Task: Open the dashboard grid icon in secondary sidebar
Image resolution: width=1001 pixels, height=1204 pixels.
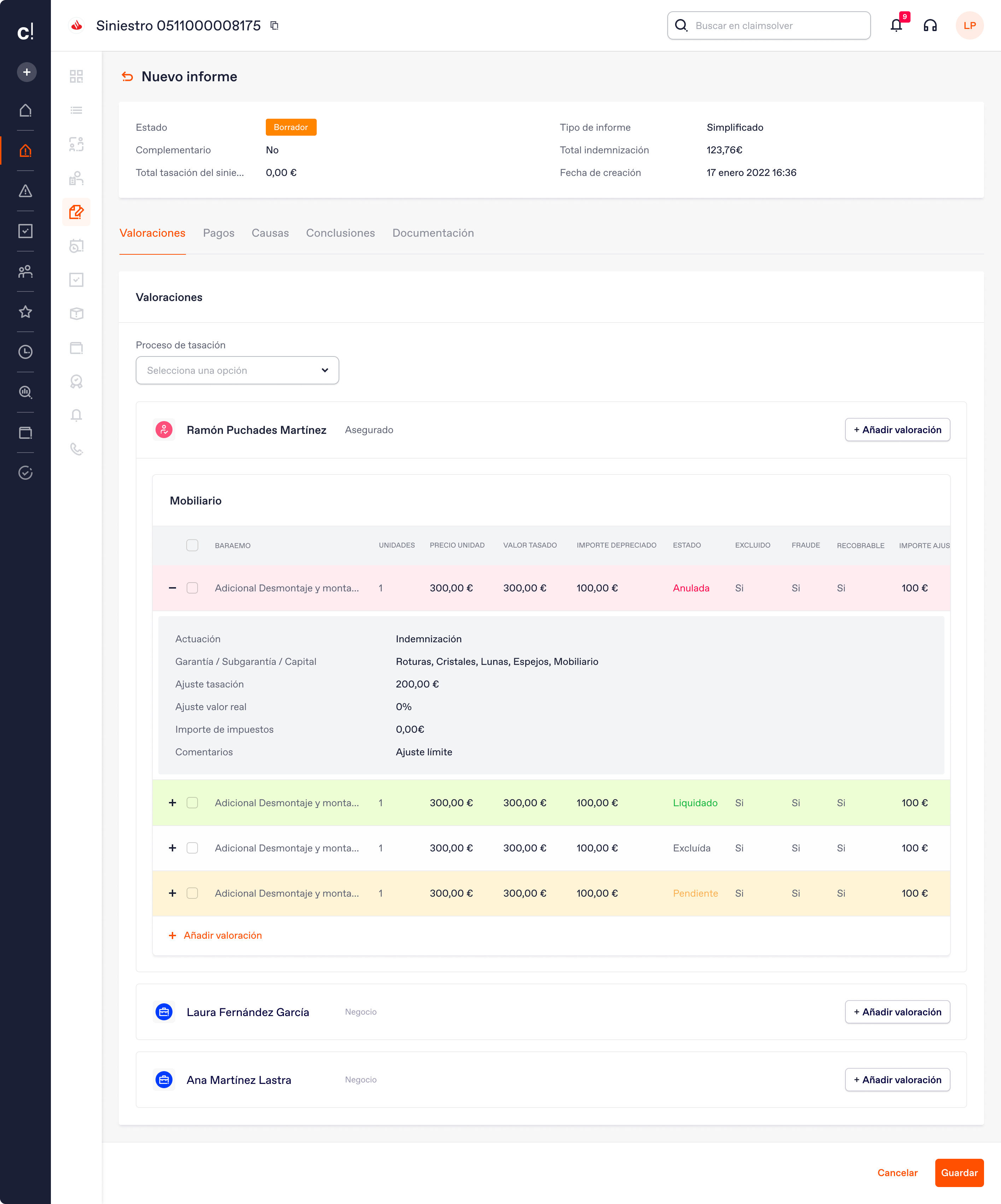Action: pyautogui.click(x=76, y=76)
